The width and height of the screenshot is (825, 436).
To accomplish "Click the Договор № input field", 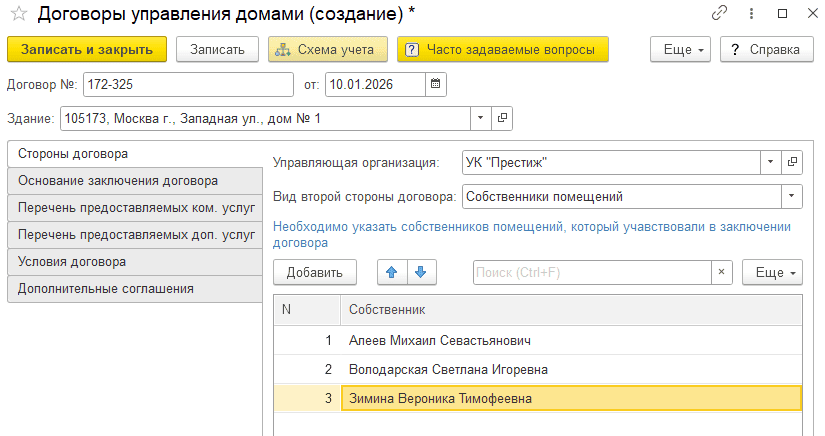I will [188, 84].
